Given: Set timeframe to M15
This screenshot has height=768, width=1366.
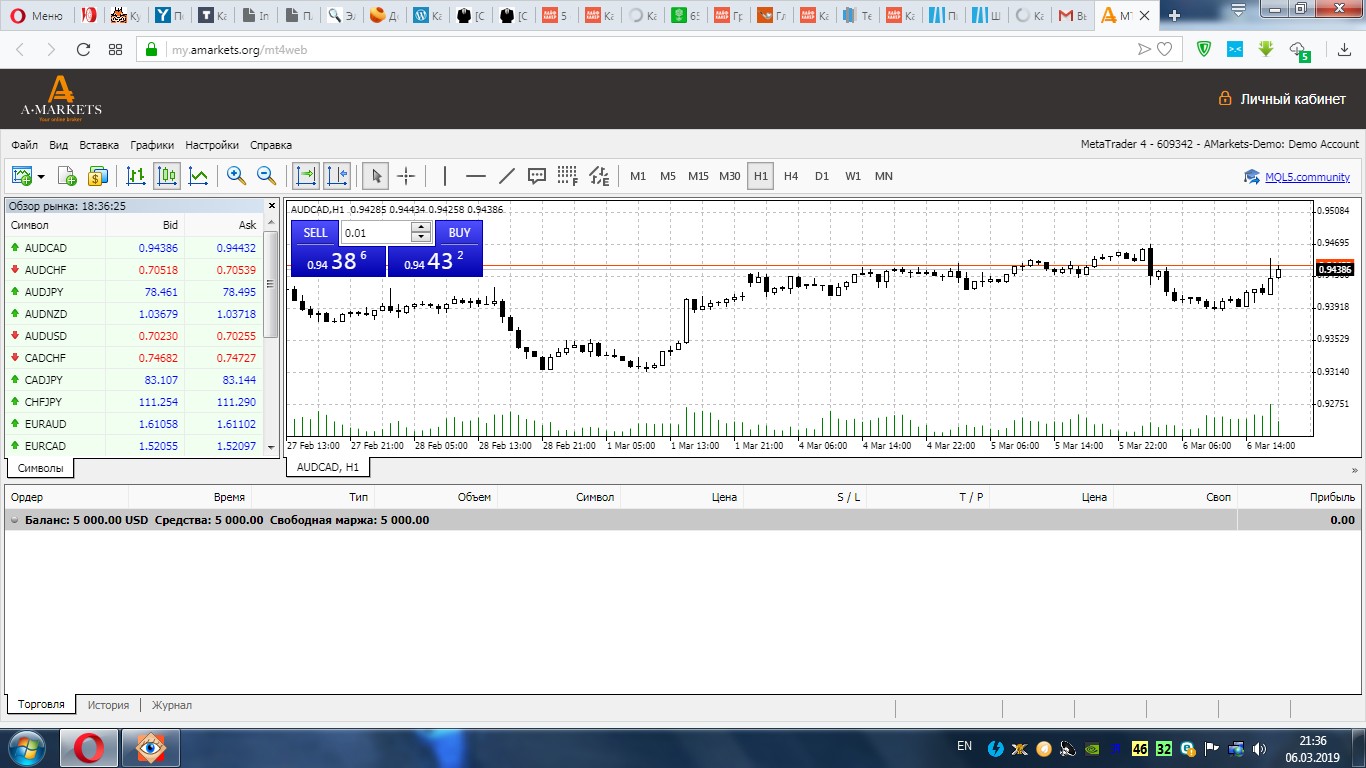Looking at the screenshot, I should [698, 176].
